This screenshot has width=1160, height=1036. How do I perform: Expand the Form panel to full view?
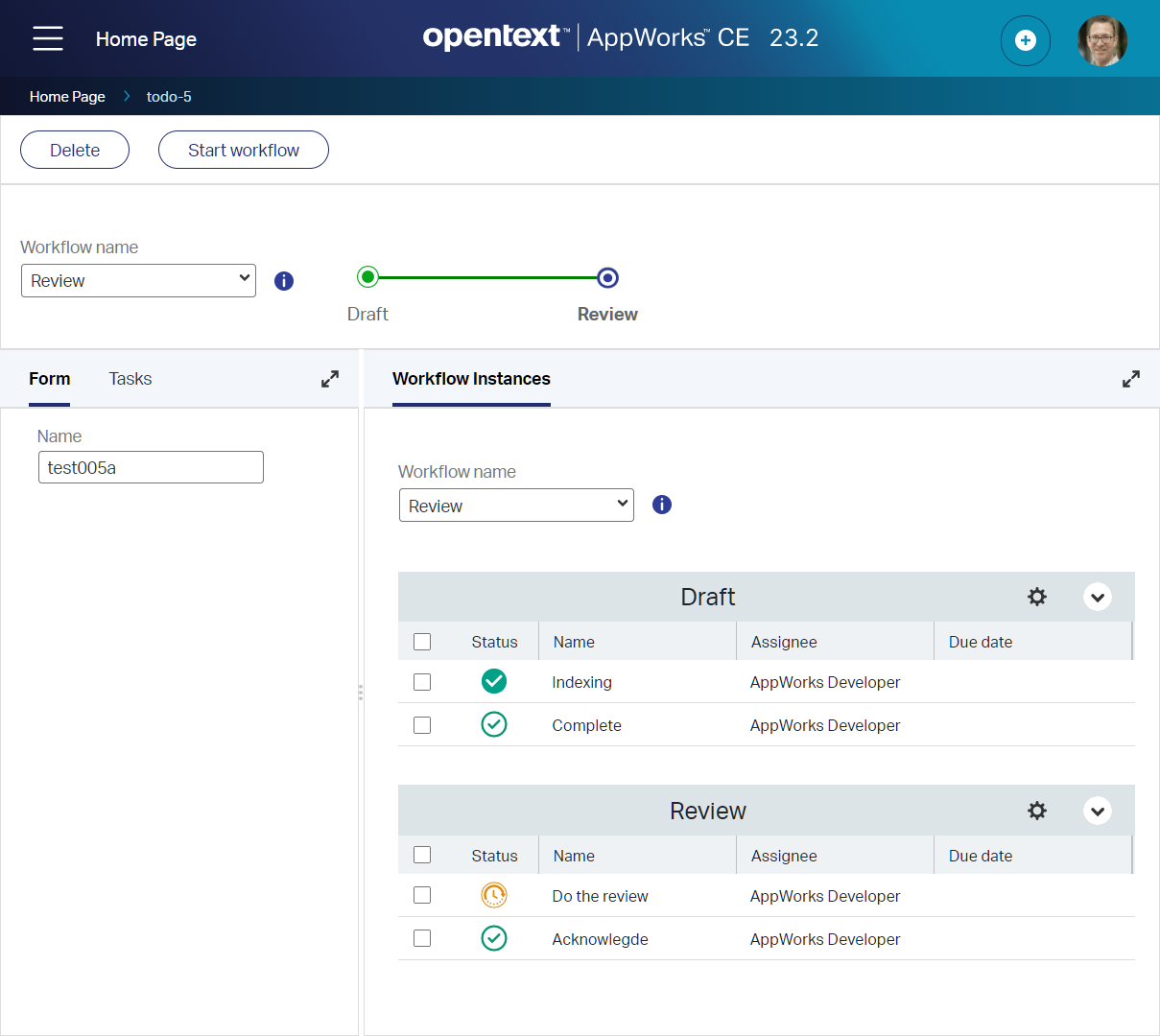click(x=330, y=379)
